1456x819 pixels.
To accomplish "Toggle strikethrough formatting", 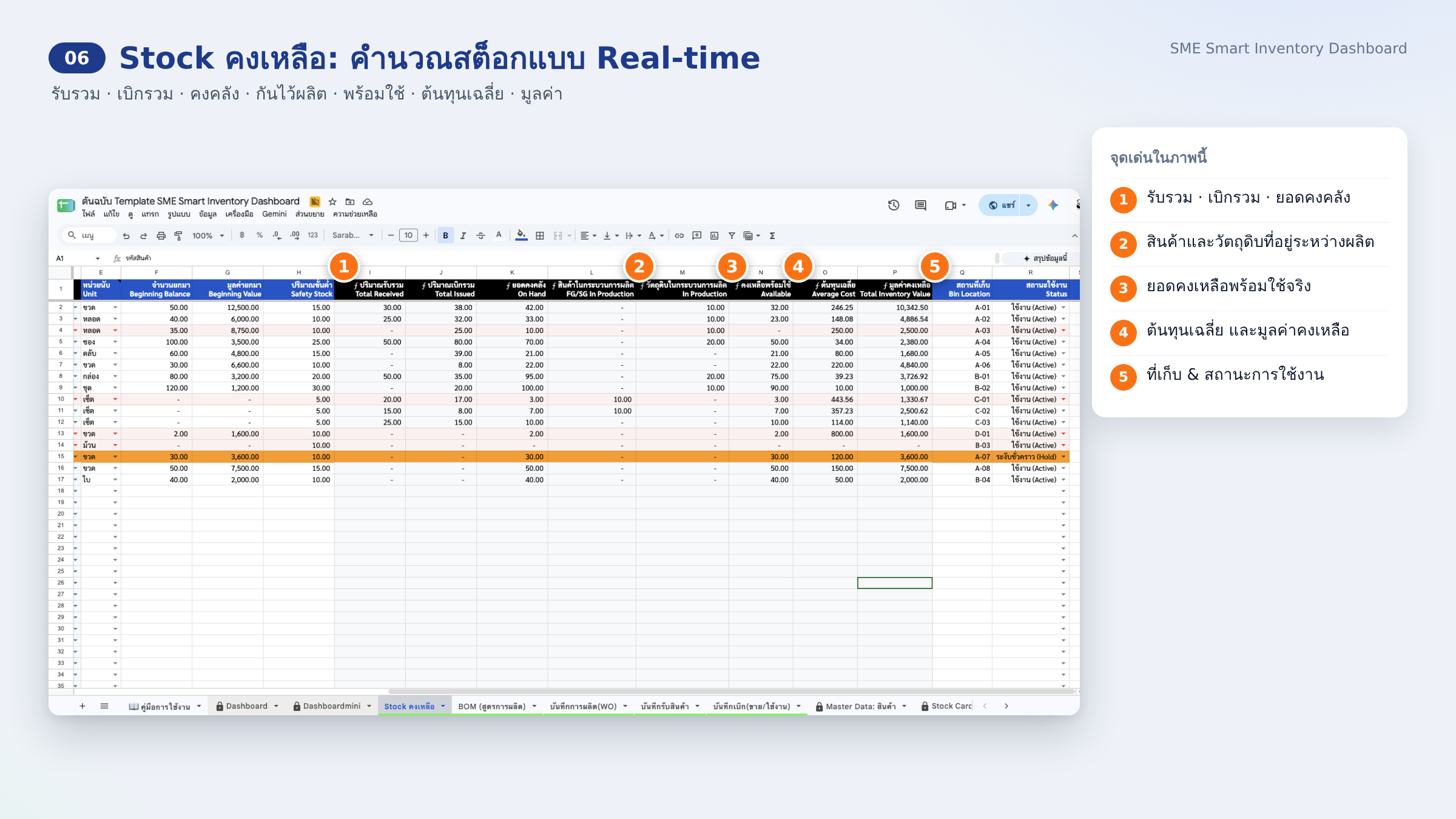I will 480,235.
